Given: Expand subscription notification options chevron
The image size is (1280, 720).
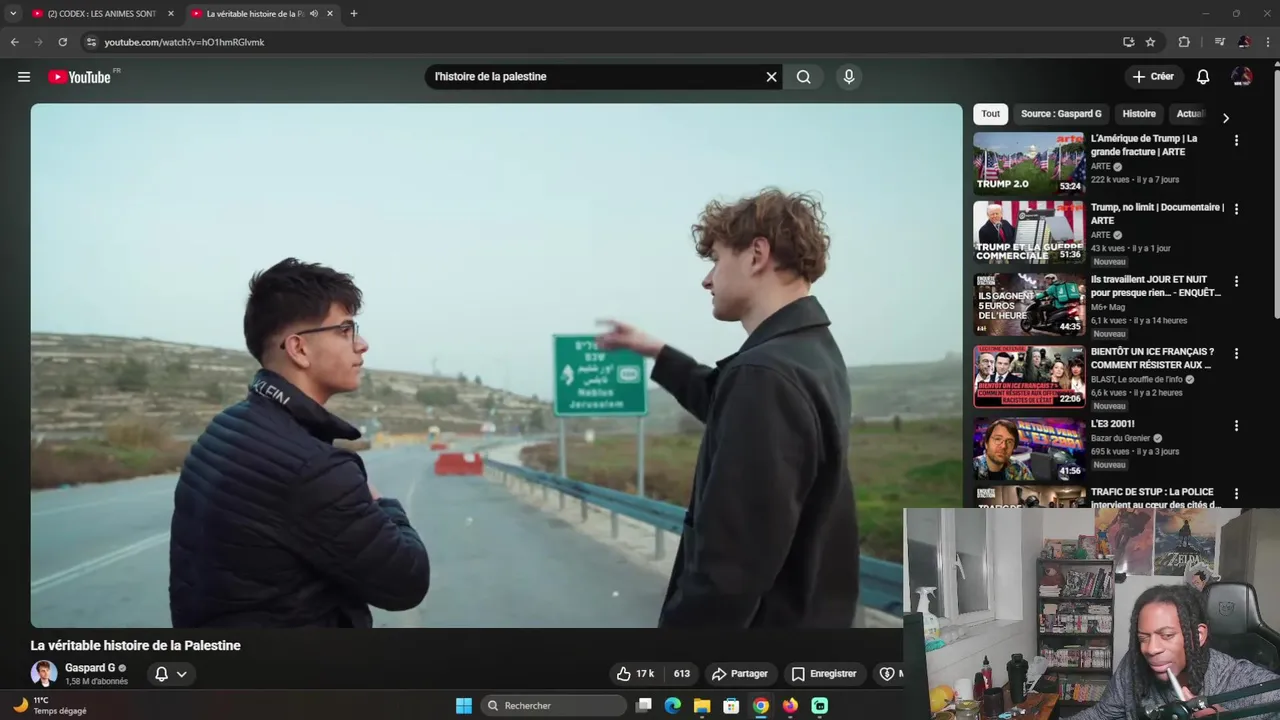Looking at the screenshot, I should [182, 674].
